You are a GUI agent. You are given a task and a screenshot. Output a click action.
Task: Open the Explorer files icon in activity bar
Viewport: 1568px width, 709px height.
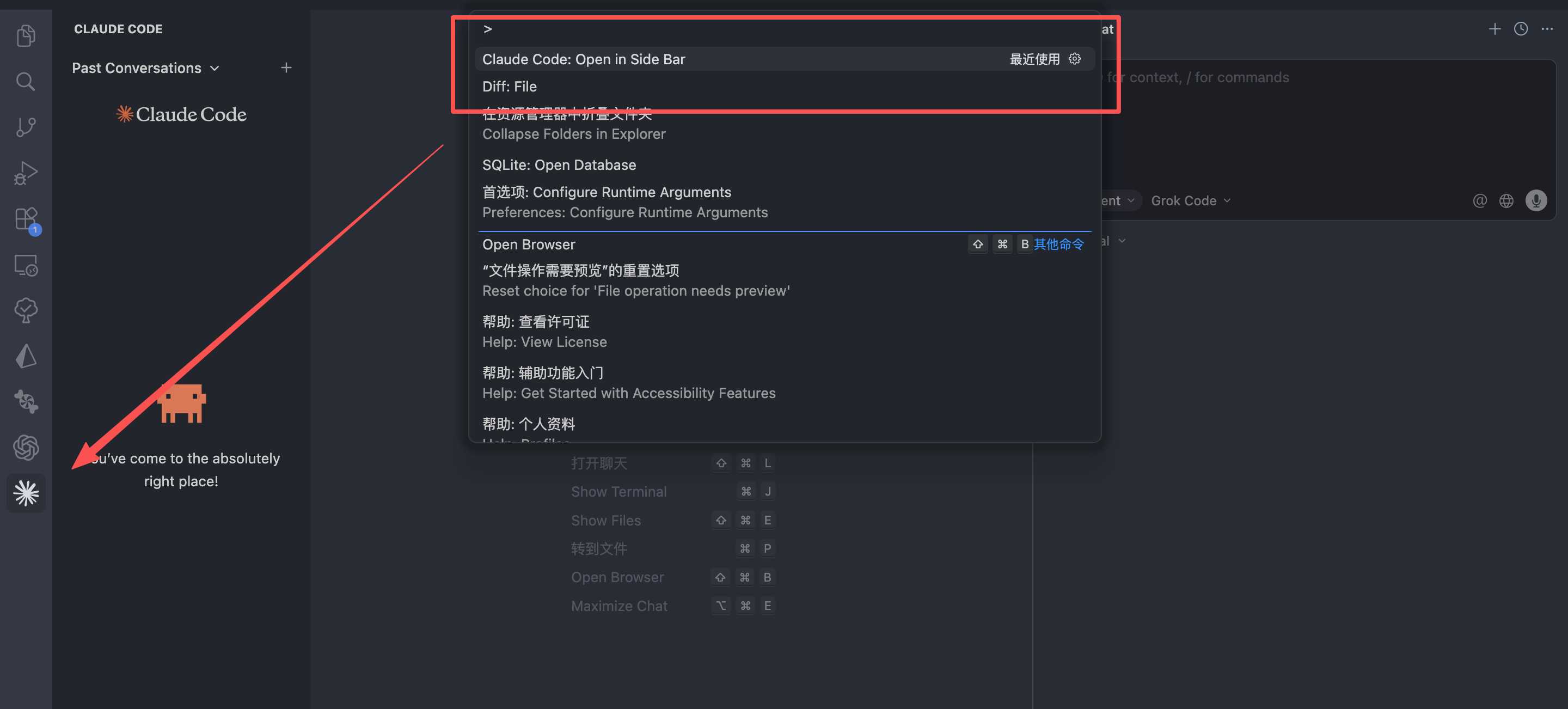pyautogui.click(x=26, y=35)
